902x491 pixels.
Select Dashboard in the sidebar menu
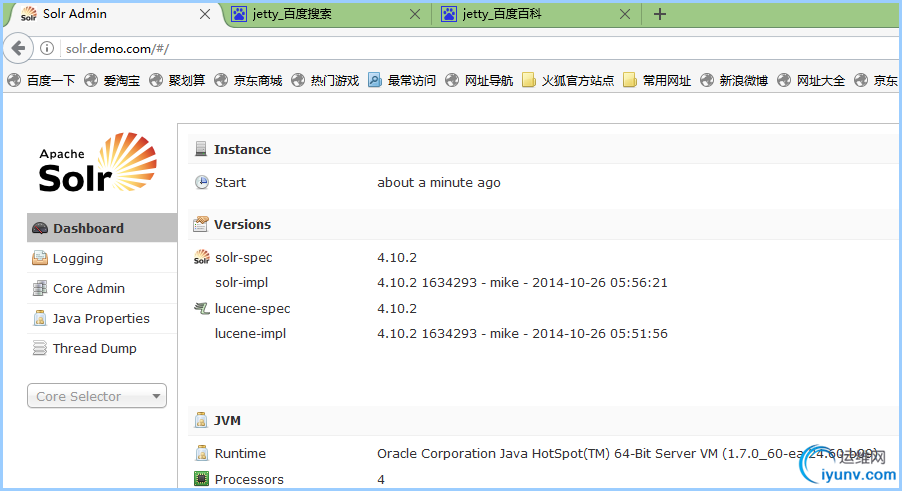(x=102, y=228)
